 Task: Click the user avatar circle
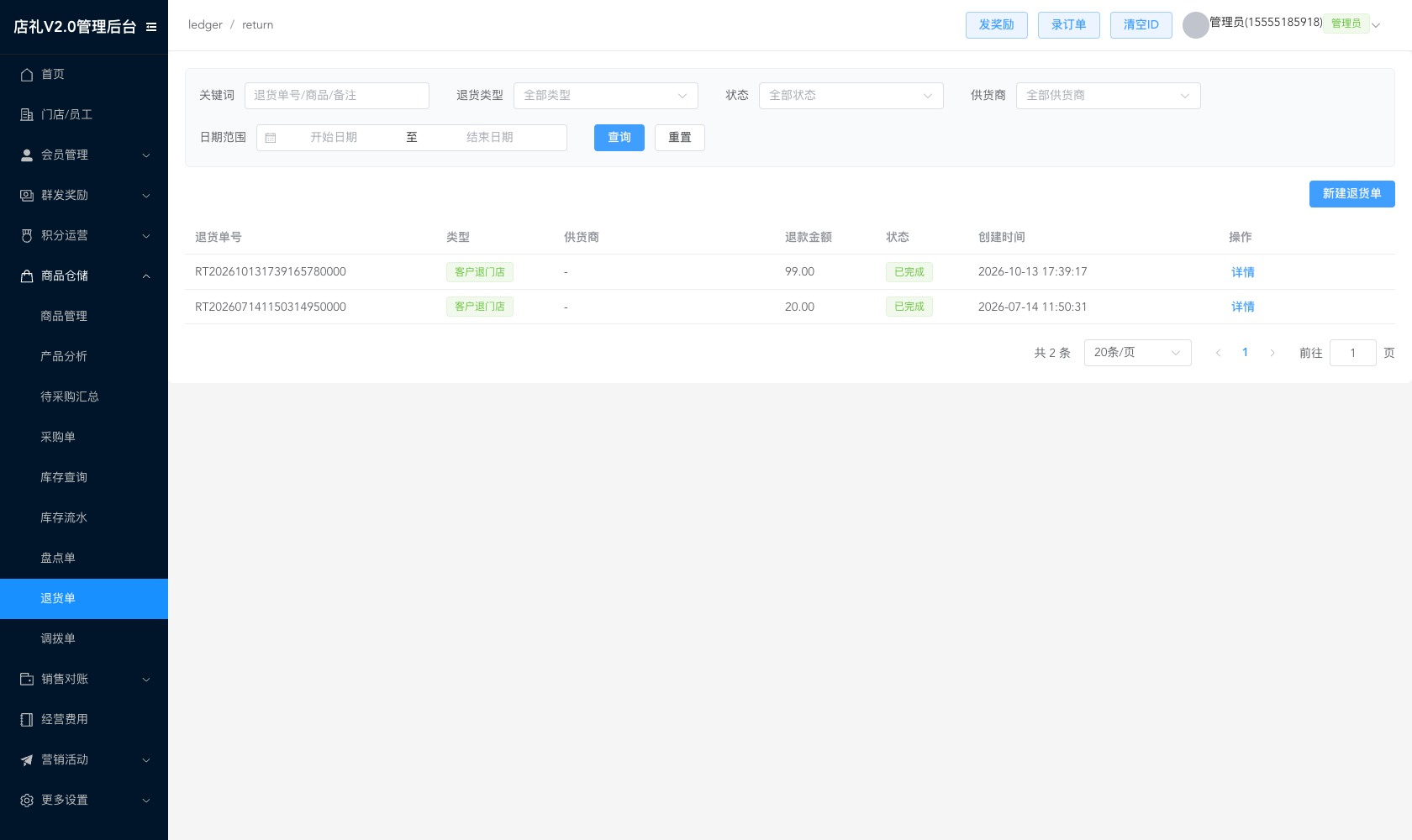coord(1195,25)
